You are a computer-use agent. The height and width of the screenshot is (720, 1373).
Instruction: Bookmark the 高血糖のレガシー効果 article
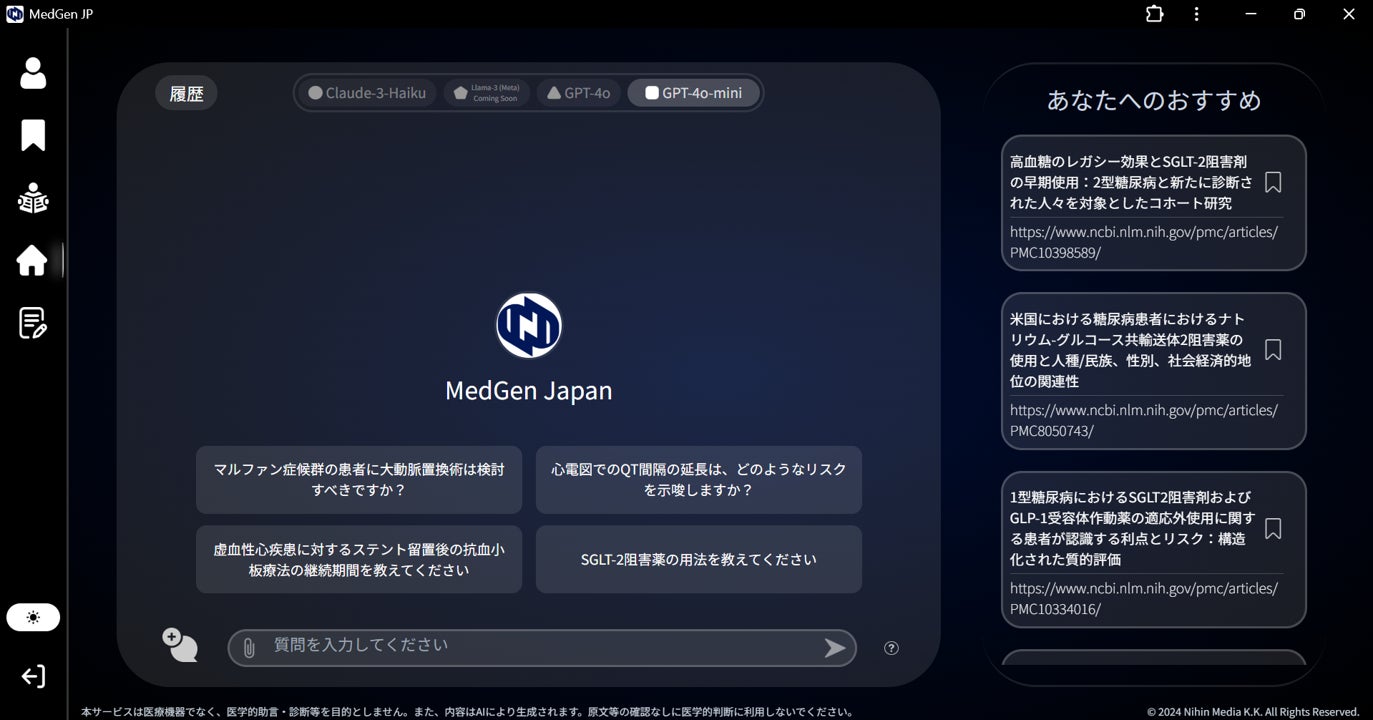click(x=1273, y=182)
